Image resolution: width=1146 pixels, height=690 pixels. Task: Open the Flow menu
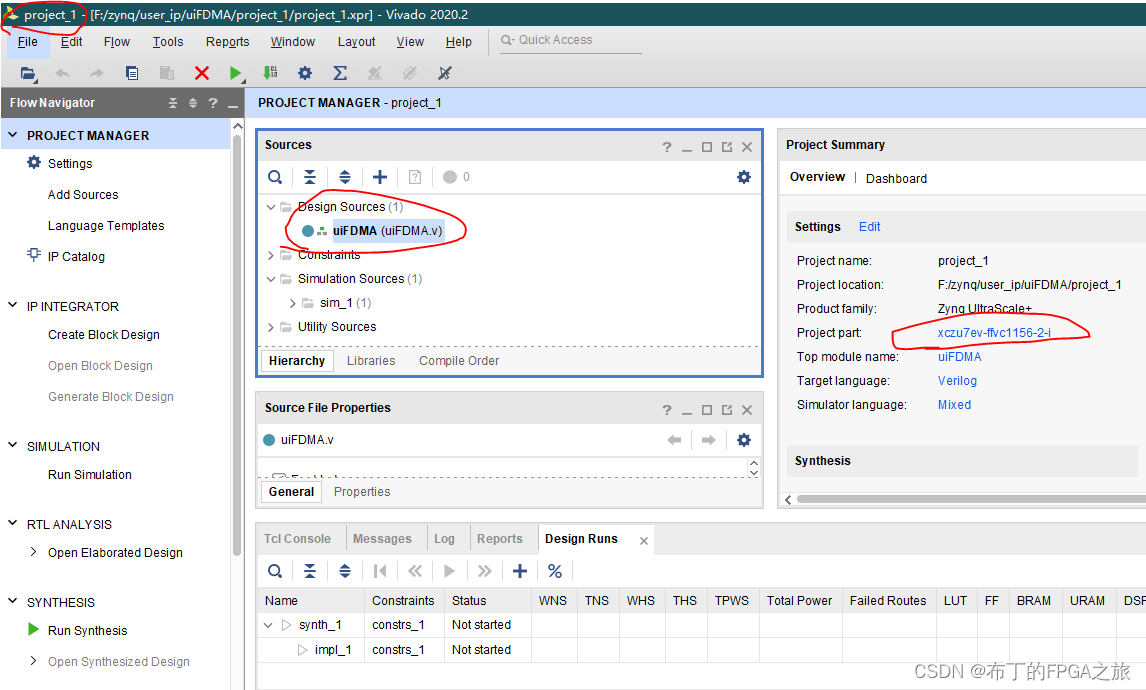pos(117,42)
